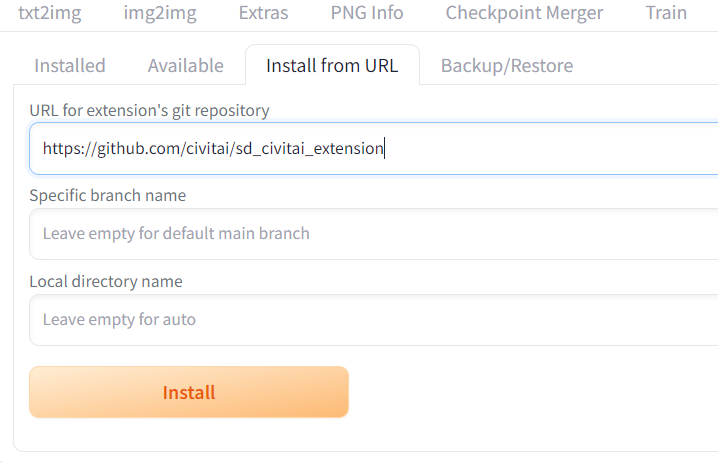Focus the extension git repository URL field
718x463 pixels.
click(550, 149)
